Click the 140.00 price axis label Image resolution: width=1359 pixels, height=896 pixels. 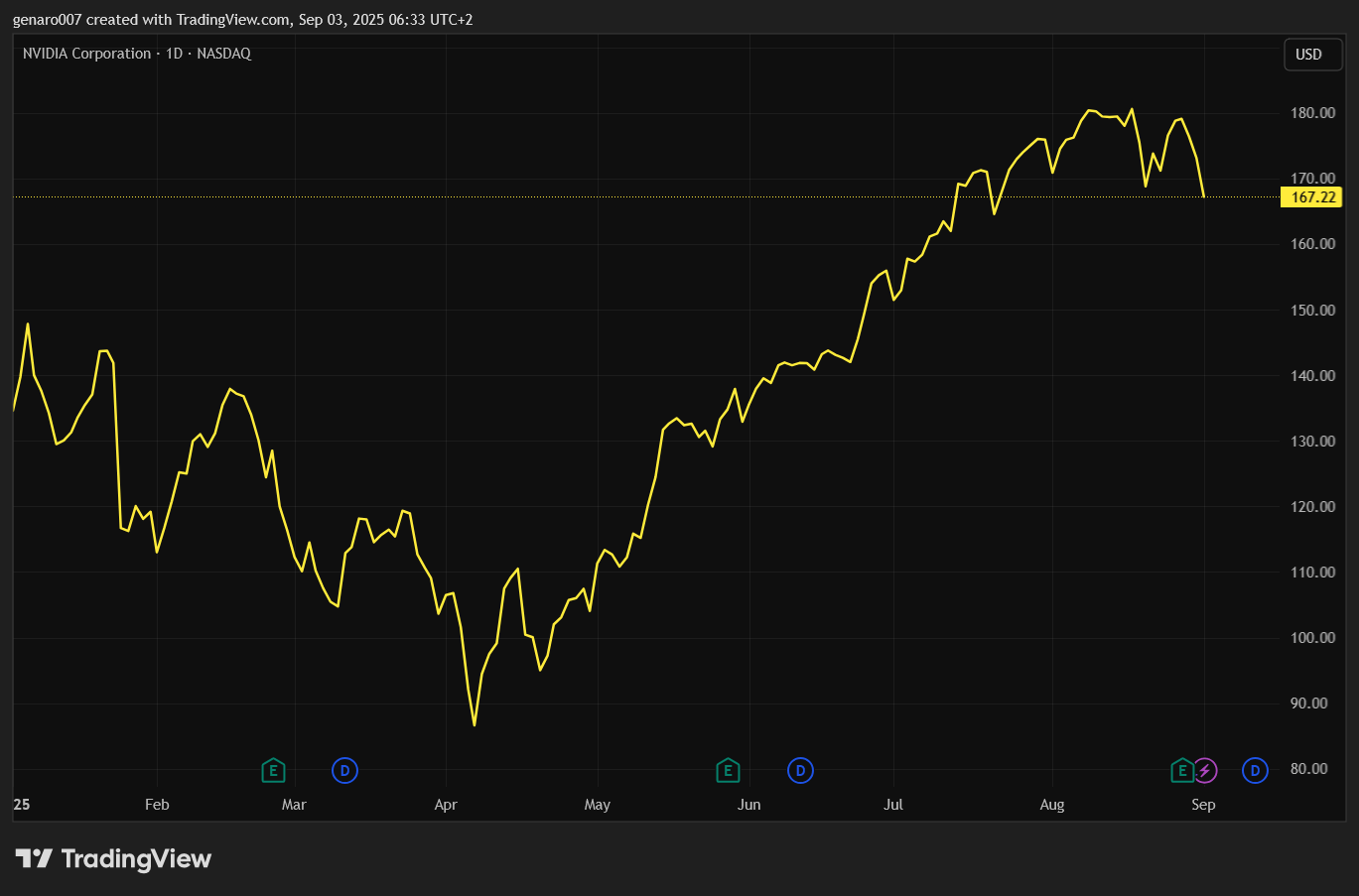coord(1312,375)
